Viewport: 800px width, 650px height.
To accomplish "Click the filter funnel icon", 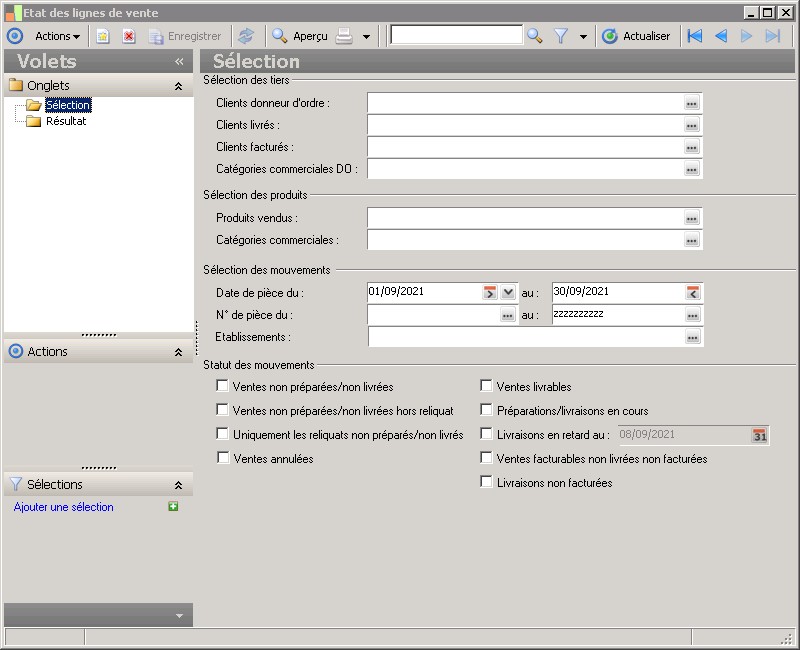I will 561,36.
